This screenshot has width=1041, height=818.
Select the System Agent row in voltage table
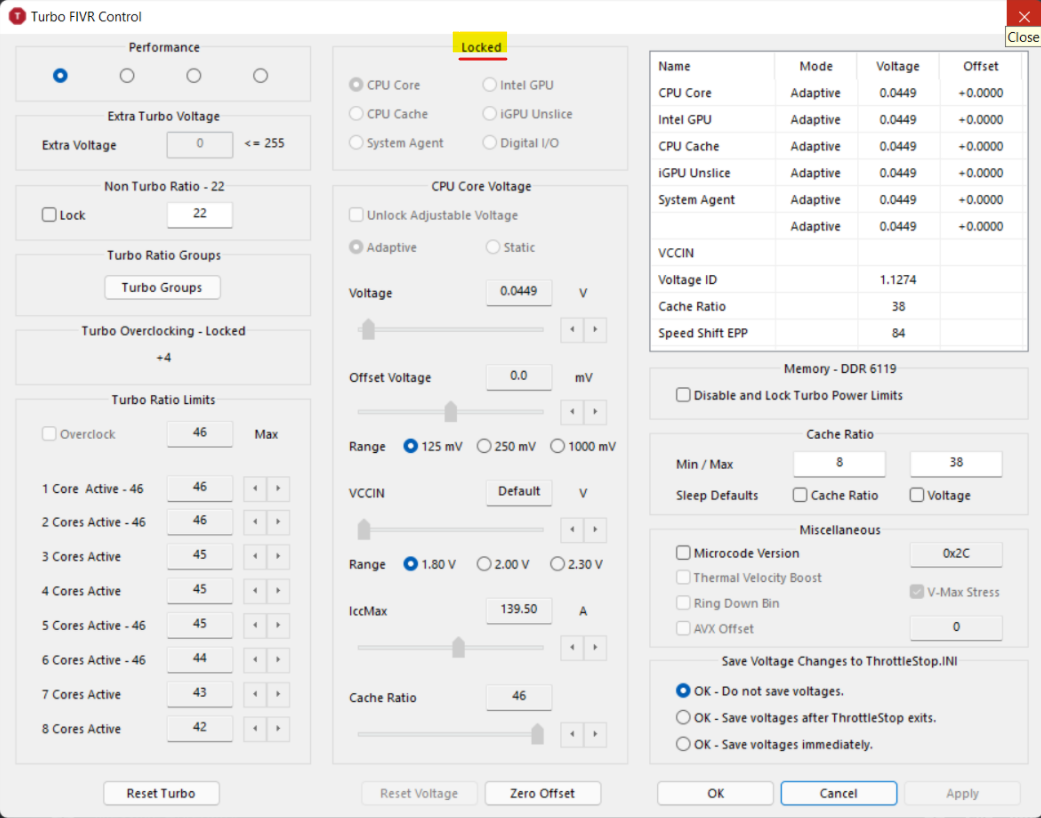(838, 200)
